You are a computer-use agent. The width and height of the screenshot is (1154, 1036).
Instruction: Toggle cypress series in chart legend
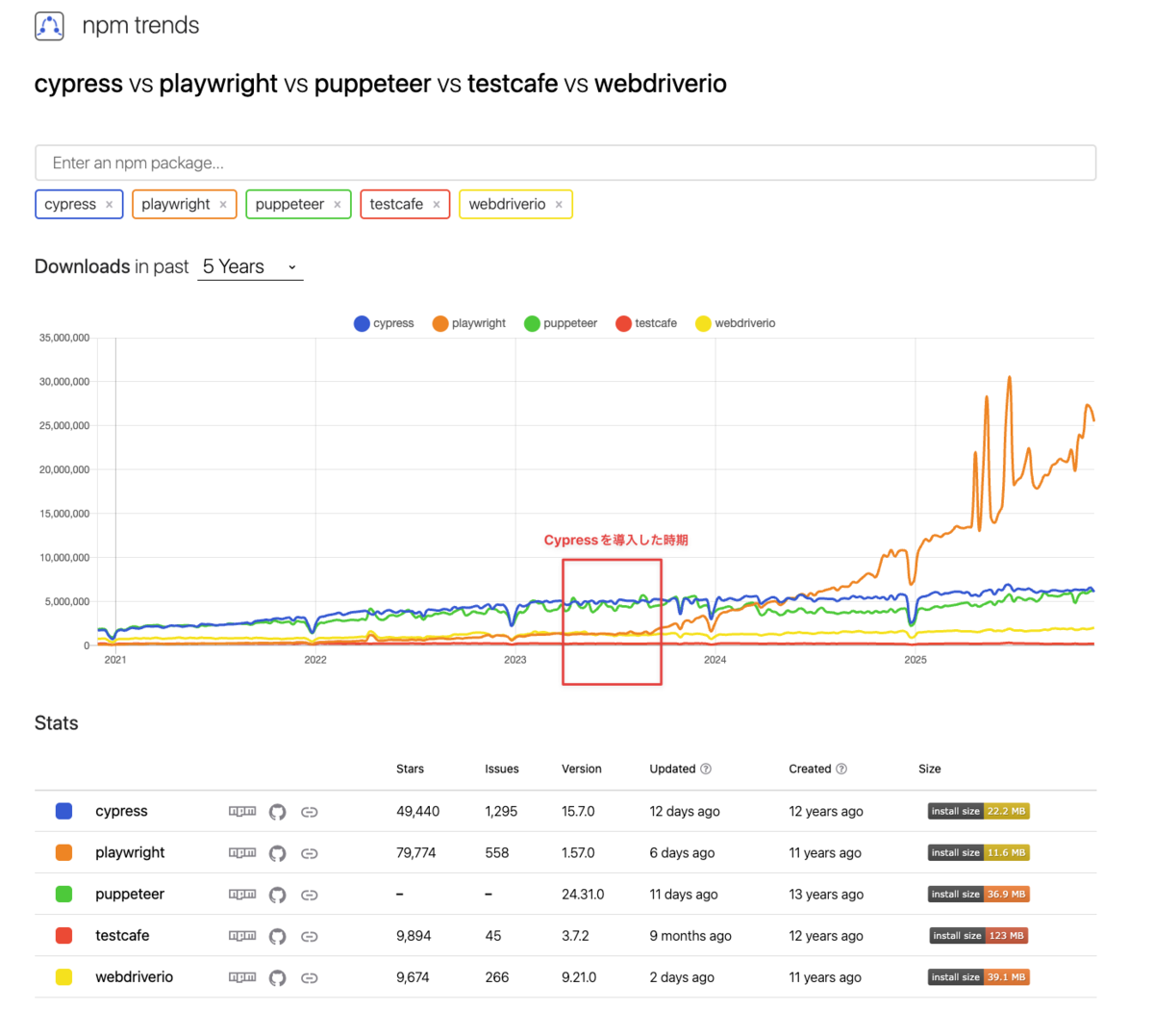click(384, 323)
